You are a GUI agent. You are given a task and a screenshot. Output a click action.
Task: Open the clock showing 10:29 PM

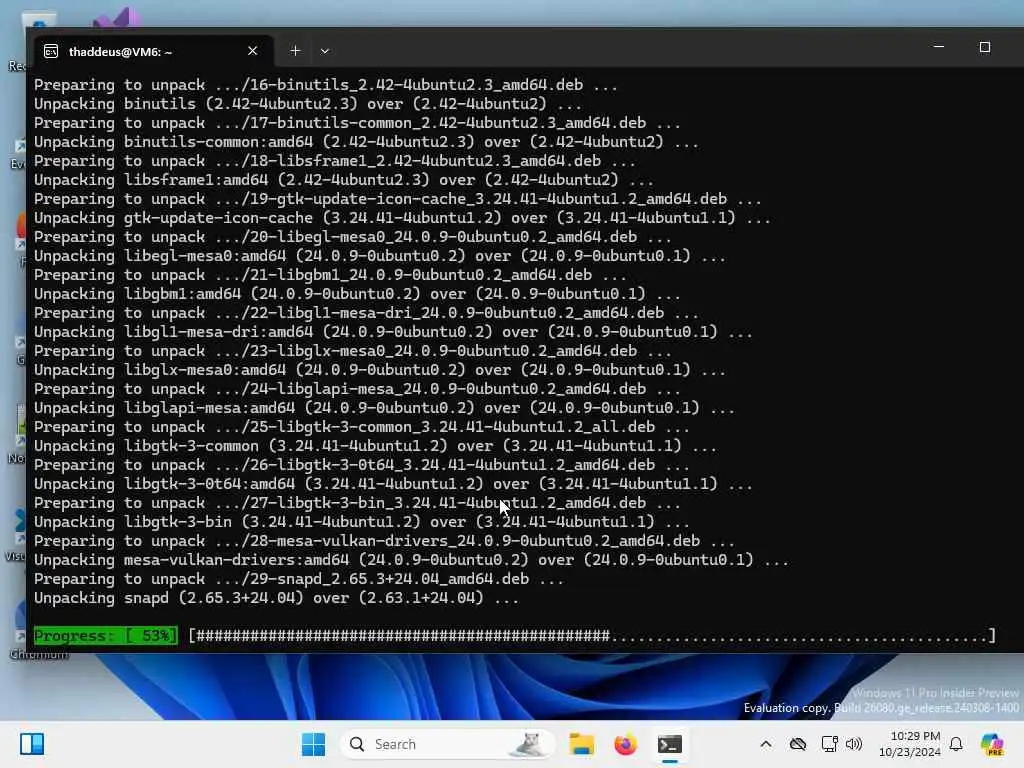(910, 744)
